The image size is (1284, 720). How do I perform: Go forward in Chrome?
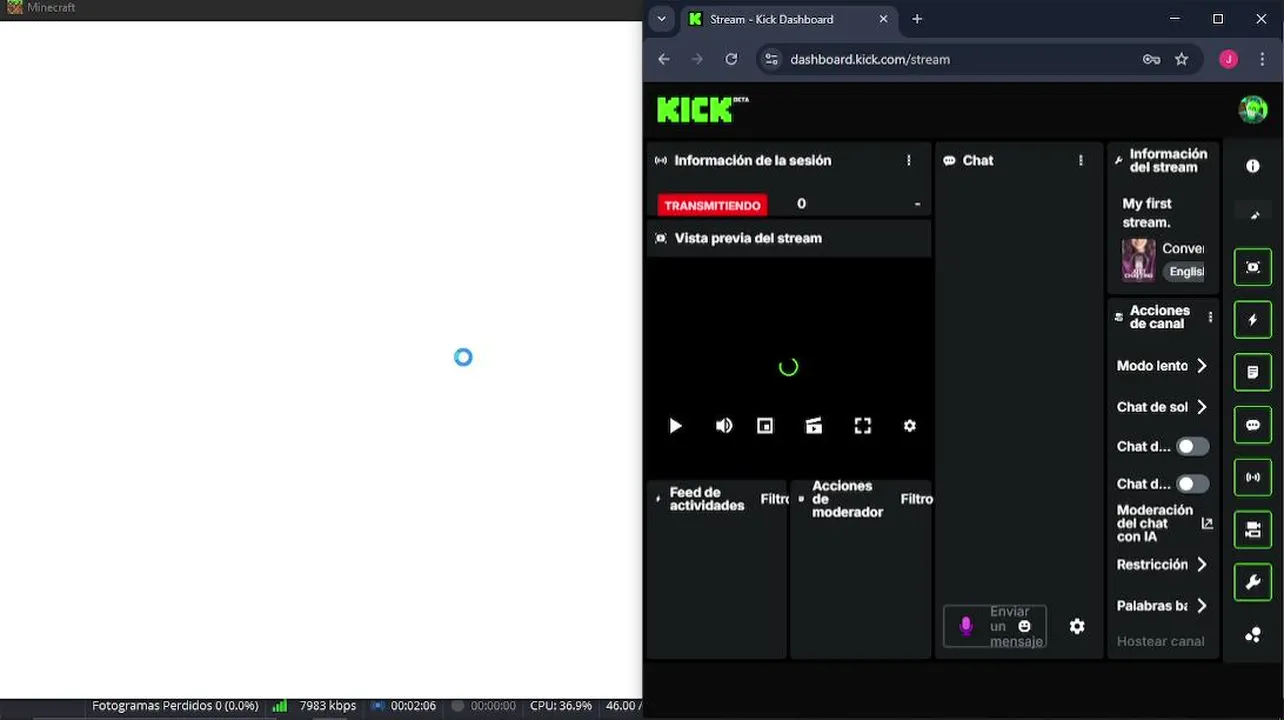[698, 59]
